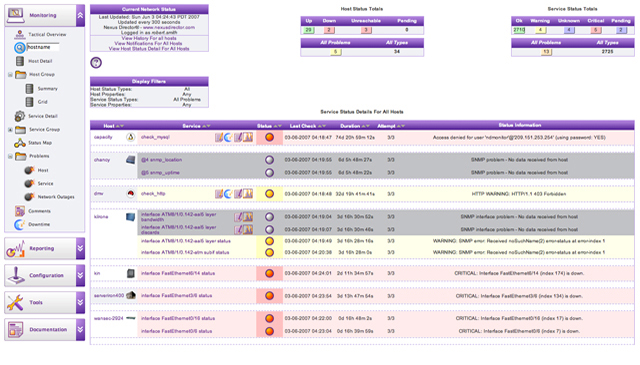
Task: Collapse the Problems tree node
Action: pos(10,156)
